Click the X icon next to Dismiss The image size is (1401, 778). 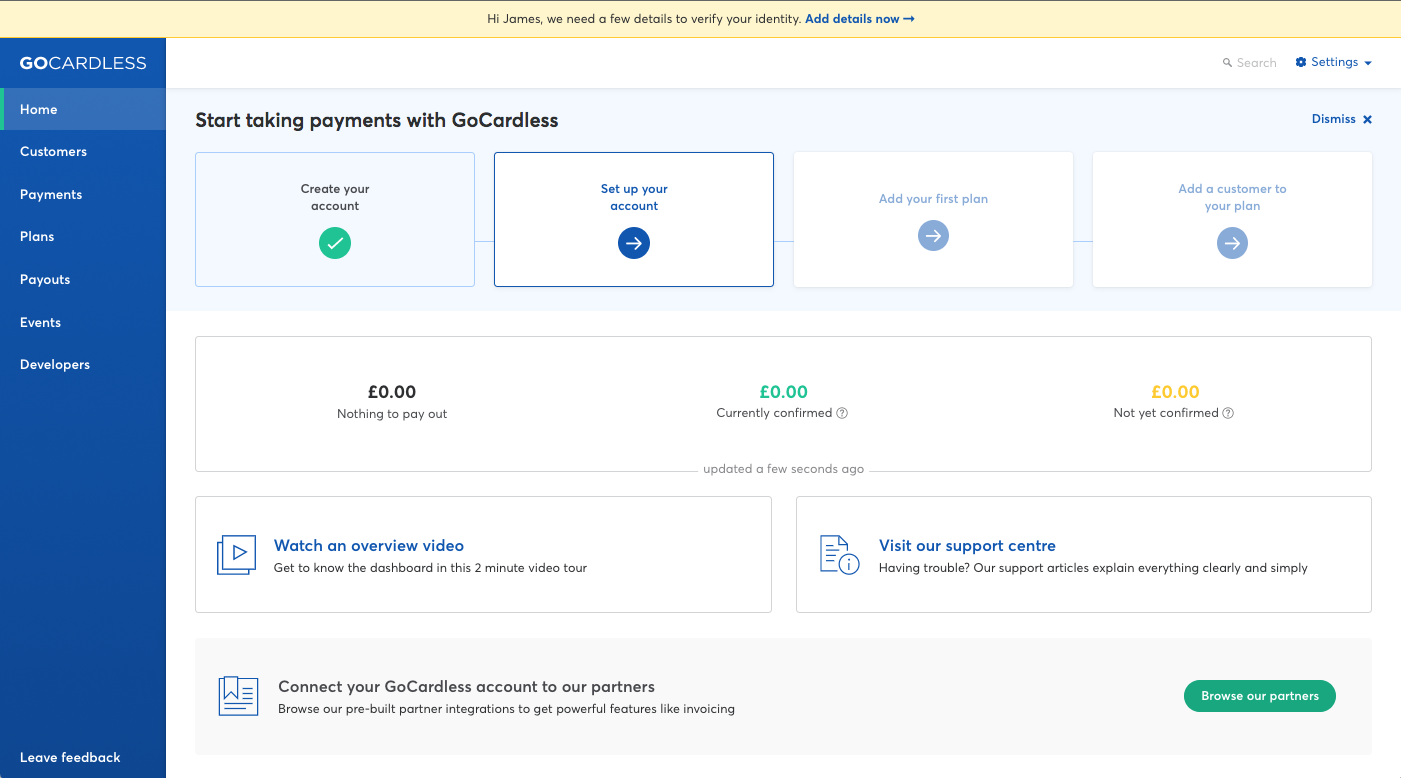point(1367,119)
